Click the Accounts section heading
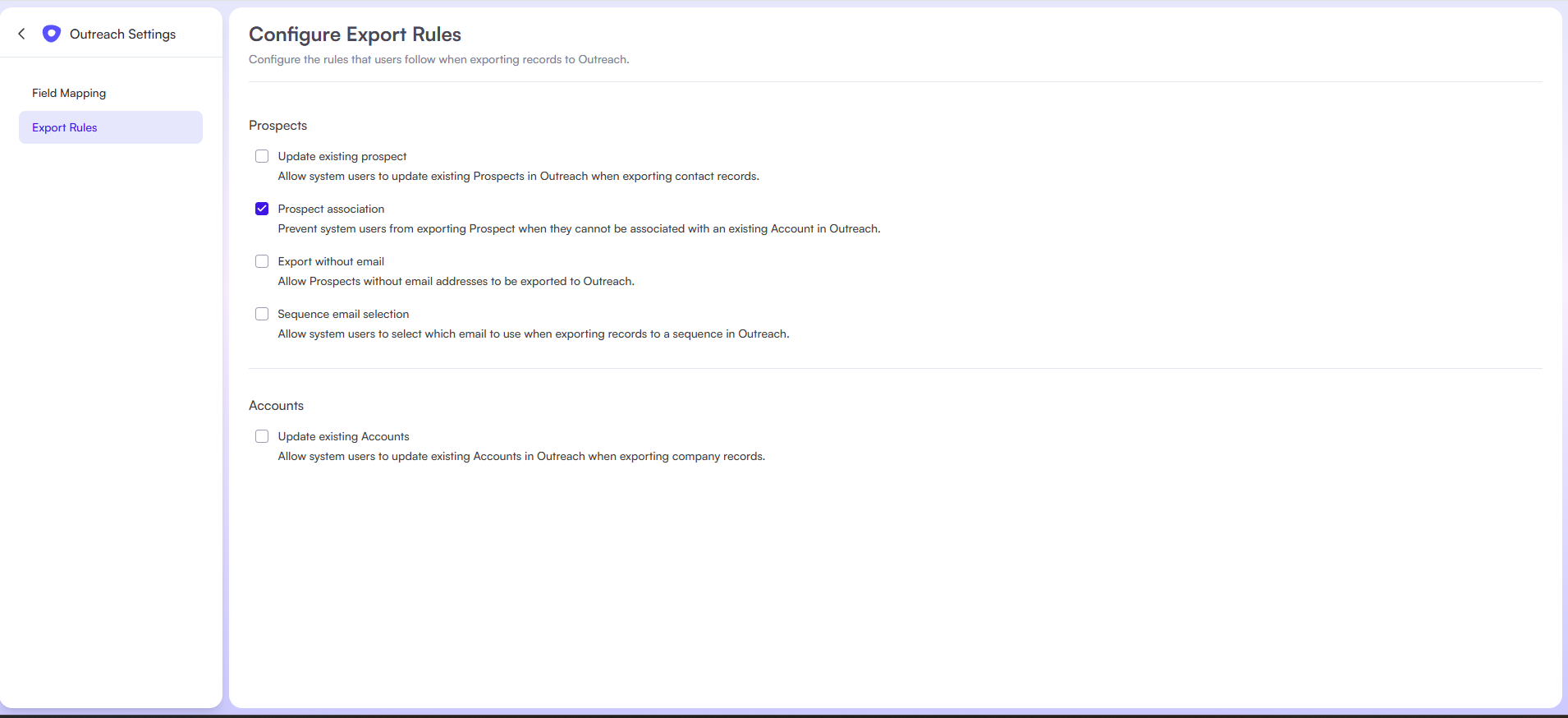The image size is (1568, 718). [x=276, y=406]
